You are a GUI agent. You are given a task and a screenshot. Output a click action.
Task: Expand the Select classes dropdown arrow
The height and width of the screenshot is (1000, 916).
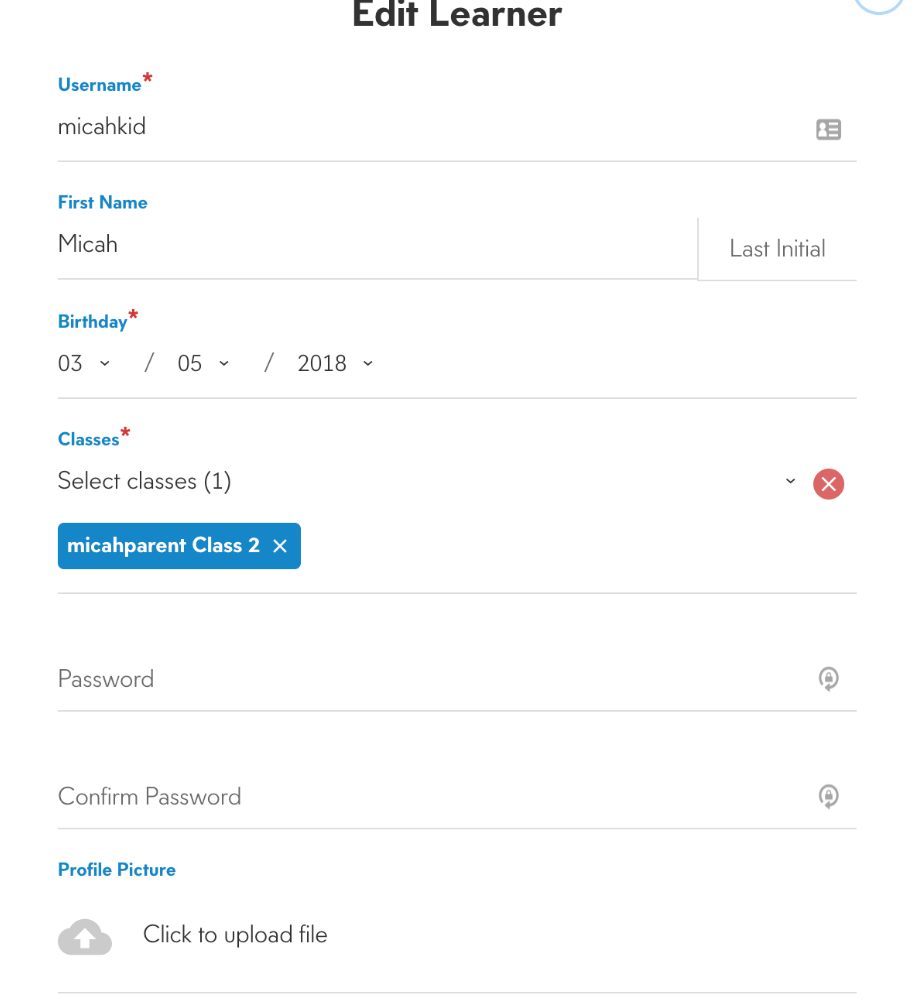coord(790,481)
